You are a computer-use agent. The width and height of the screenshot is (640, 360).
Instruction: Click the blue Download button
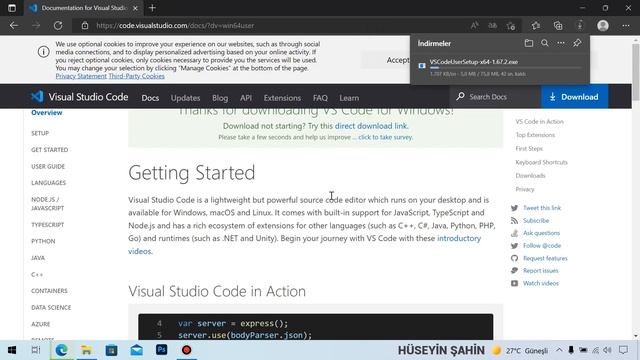(x=574, y=97)
